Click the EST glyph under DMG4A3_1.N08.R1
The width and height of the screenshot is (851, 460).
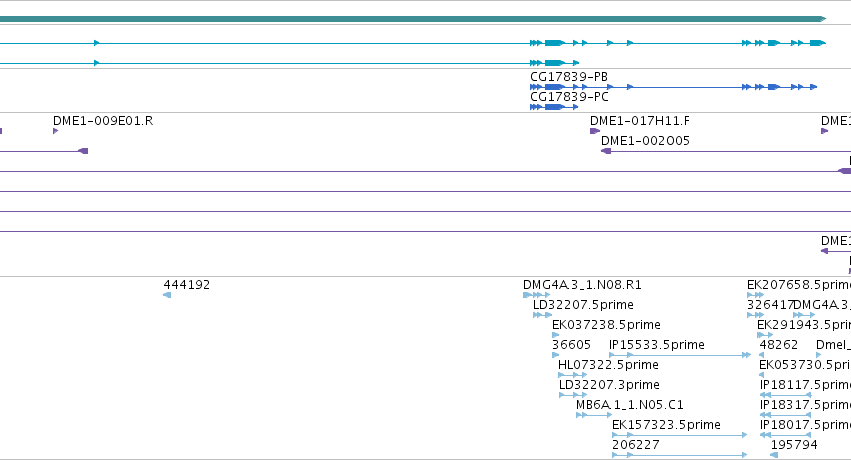pos(537,295)
